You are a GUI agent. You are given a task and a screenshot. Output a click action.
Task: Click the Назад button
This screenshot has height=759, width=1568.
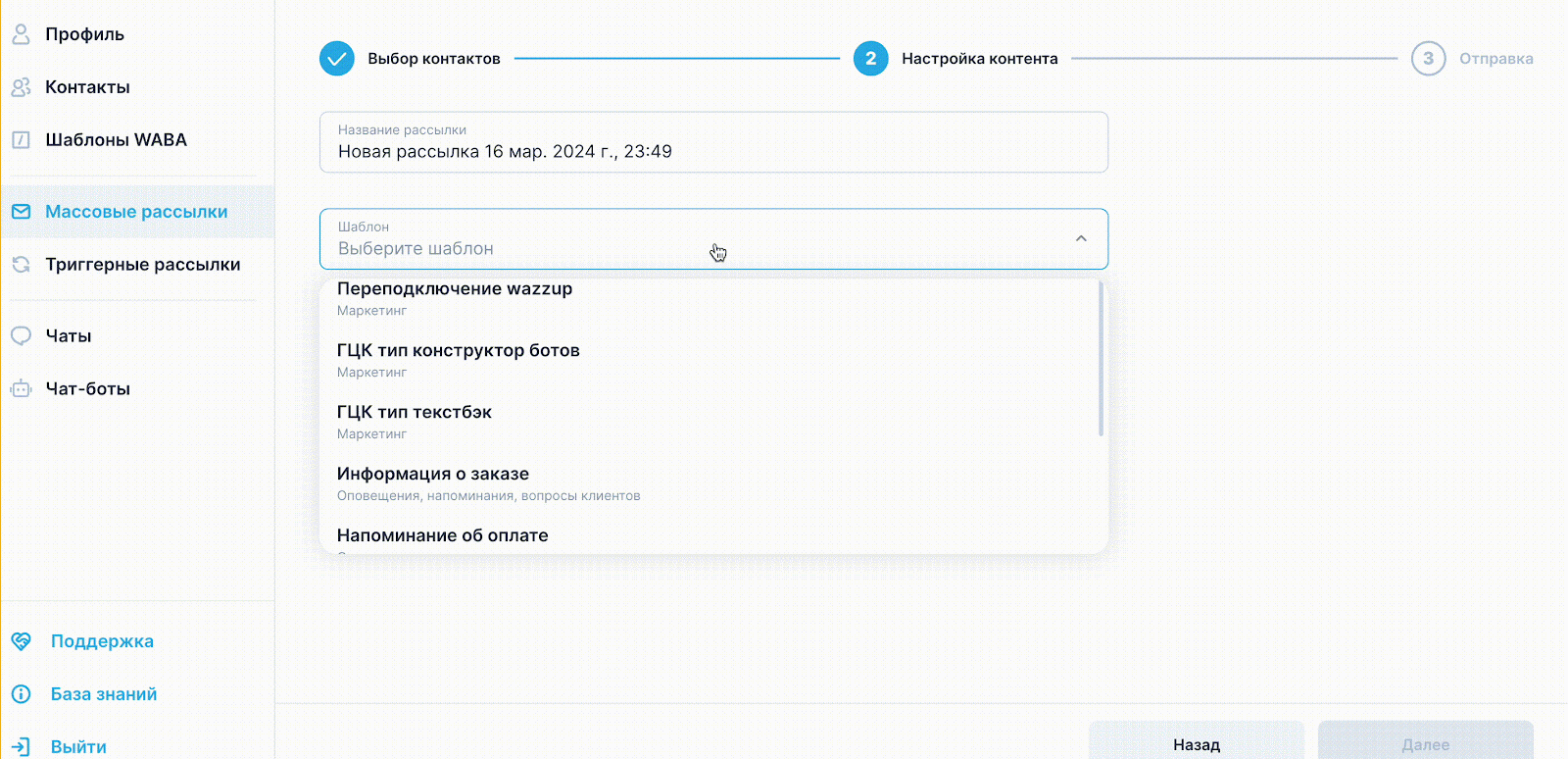click(x=1197, y=741)
